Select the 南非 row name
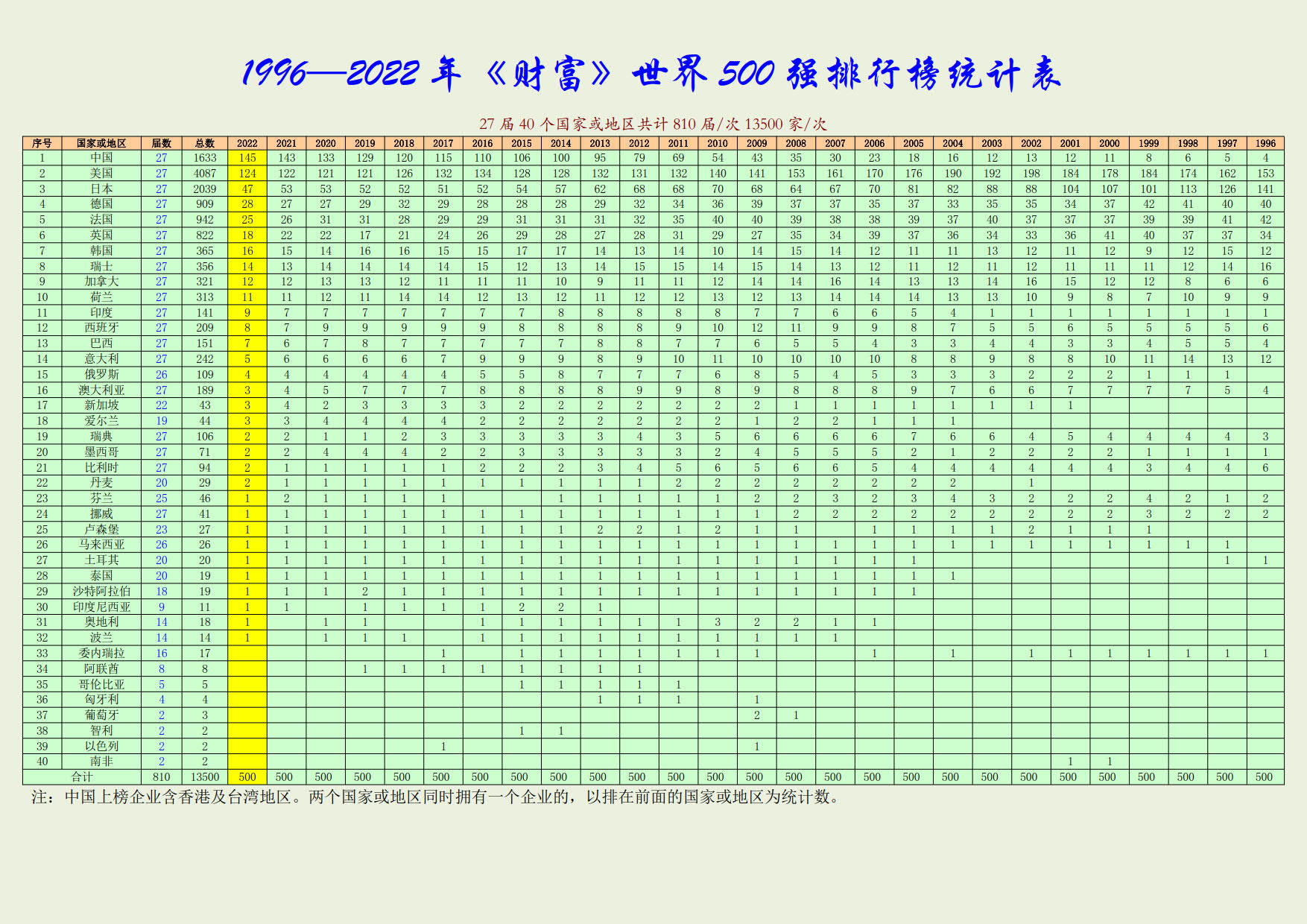The image size is (1307, 924). pyautogui.click(x=101, y=762)
